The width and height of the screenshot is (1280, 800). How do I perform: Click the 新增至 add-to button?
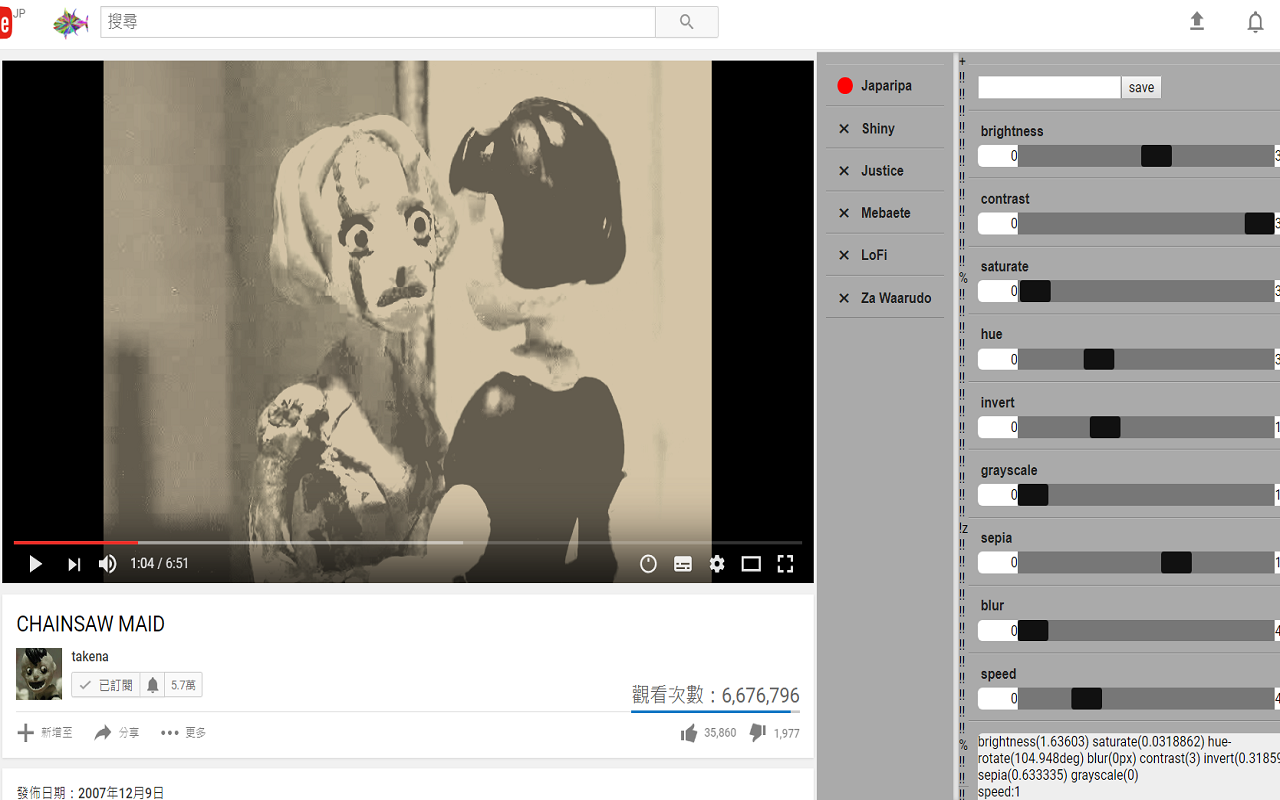[x=45, y=733]
